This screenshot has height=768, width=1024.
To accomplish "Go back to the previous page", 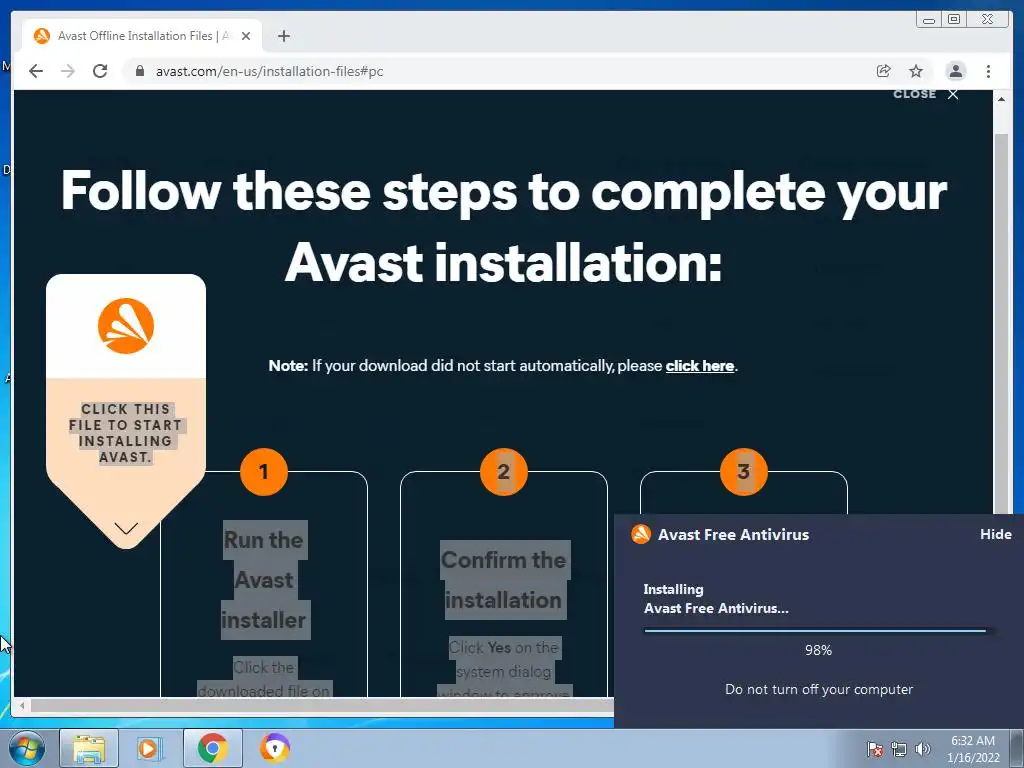I will pos(36,71).
